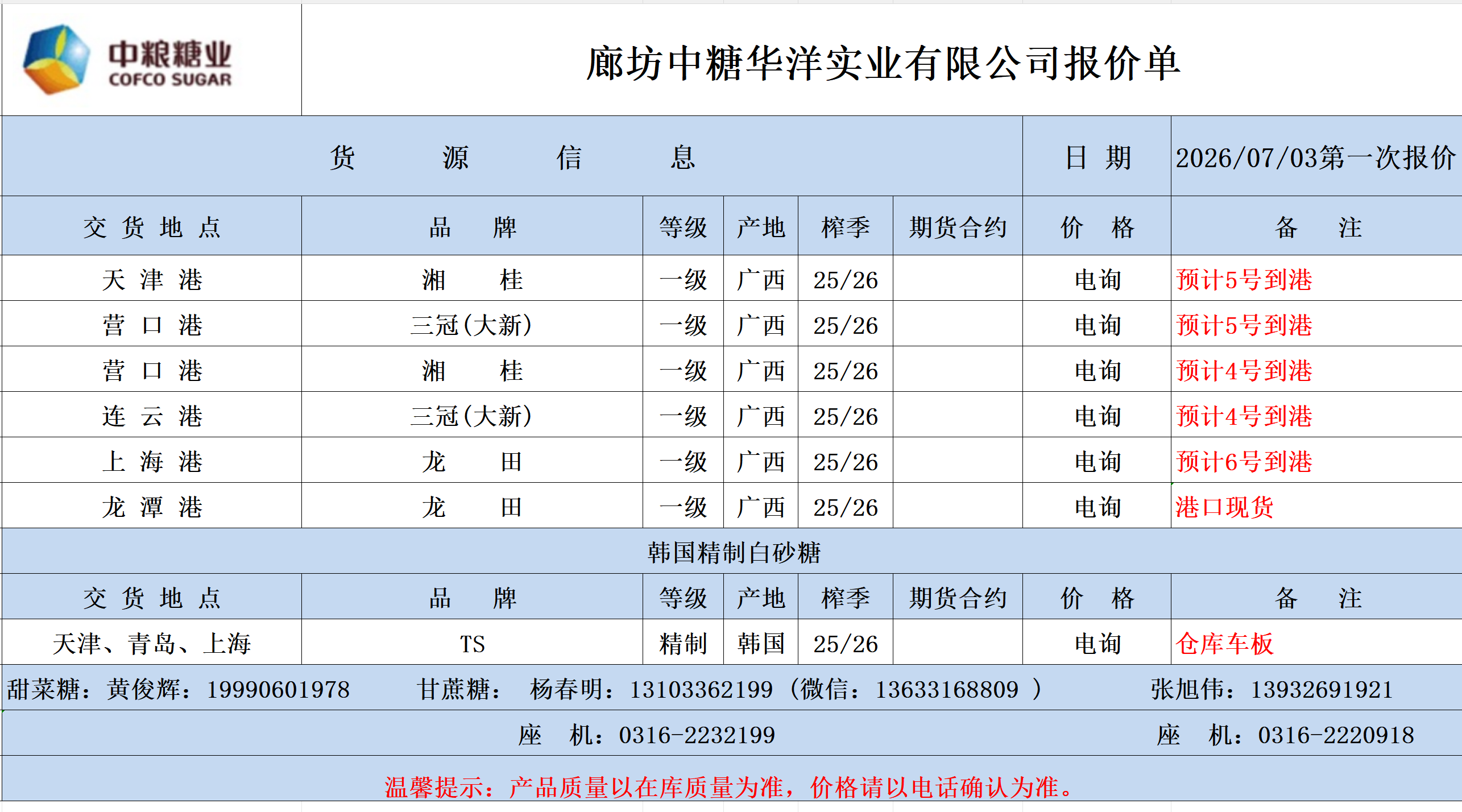Screen dimensions: 1462x812
Task: Select the red 温馨提示 notice line
Action: pos(728,788)
